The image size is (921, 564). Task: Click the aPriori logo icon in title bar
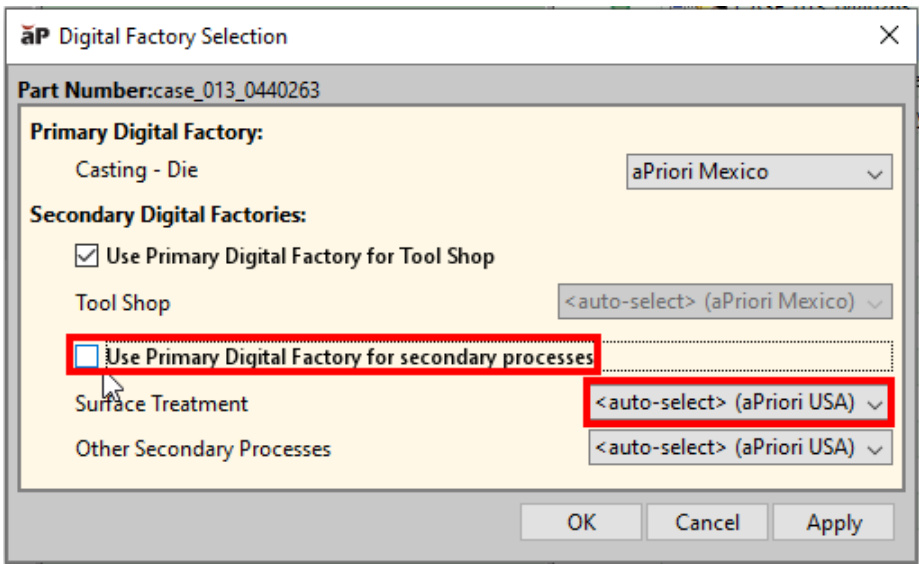(36, 37)
